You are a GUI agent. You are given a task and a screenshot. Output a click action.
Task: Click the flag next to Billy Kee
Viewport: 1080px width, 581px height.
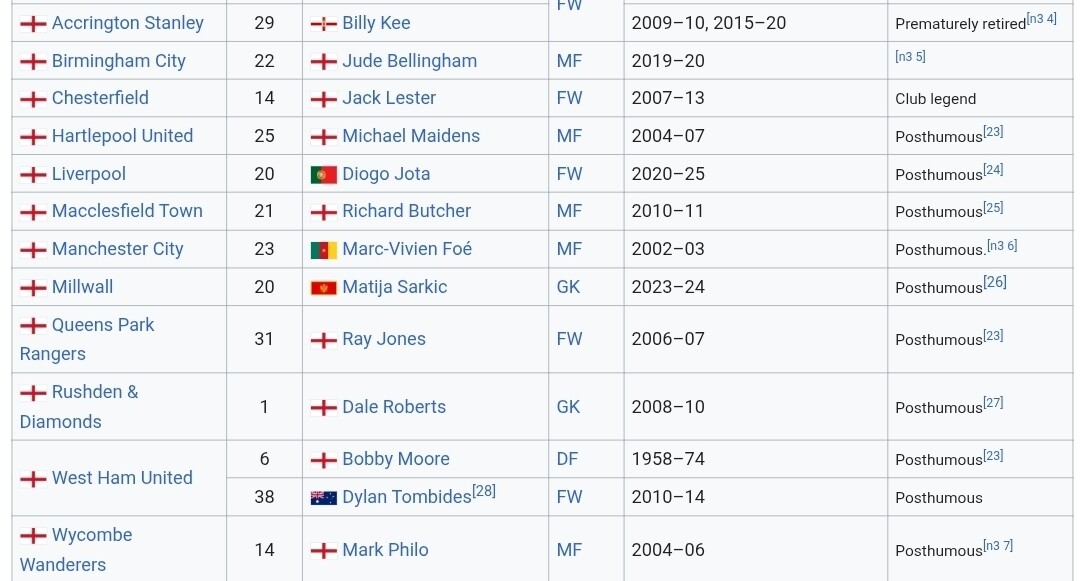click(323, 23)
